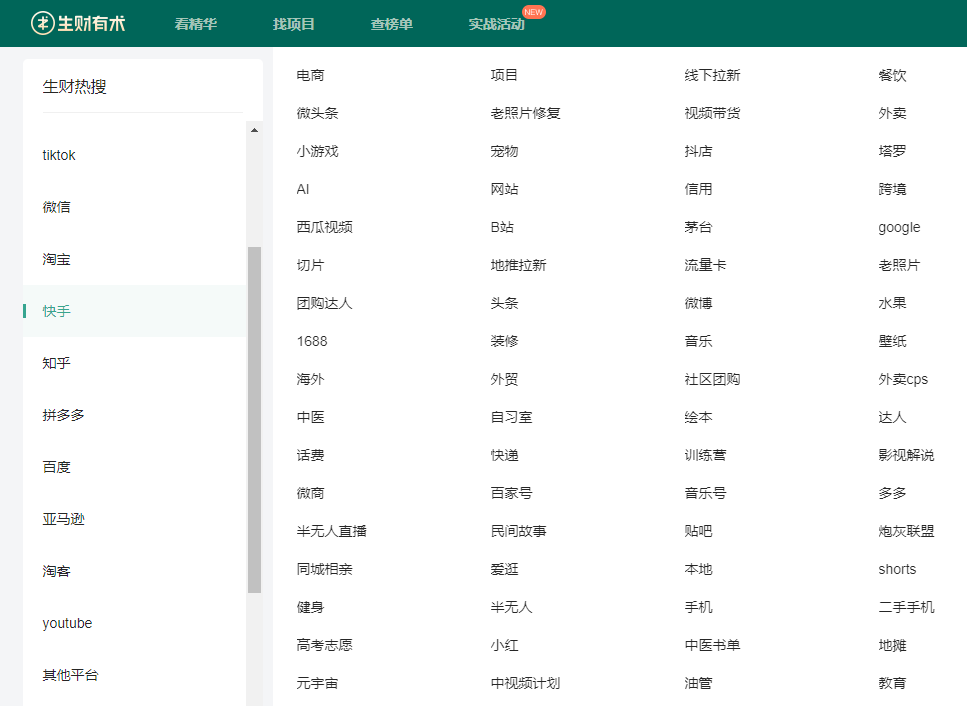Click the 炮灰联盟 keyword

click(x=907, y=532)
